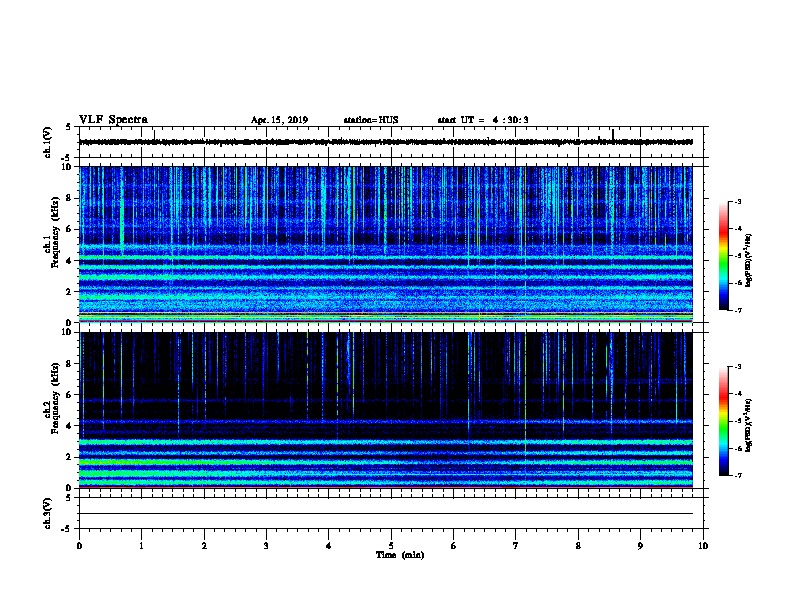The width and height of the screenshot is (792, 612).
Task: Click the 'VLF Spectra' title text
Action: point(113,120)
